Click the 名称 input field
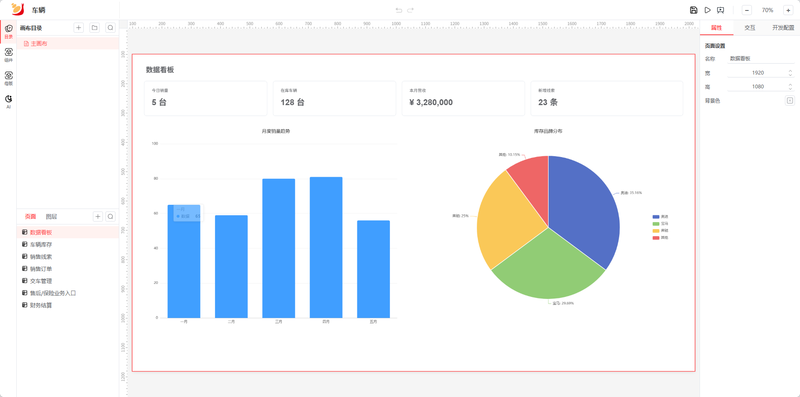This screenshot has width=800, height=397. tap(761, 59)
